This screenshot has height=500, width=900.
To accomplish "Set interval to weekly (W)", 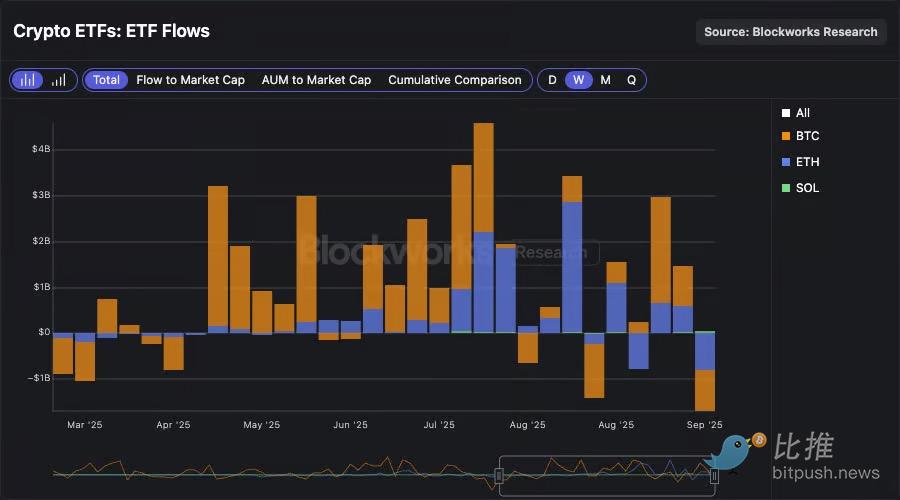I will click(x=578, y=80).
